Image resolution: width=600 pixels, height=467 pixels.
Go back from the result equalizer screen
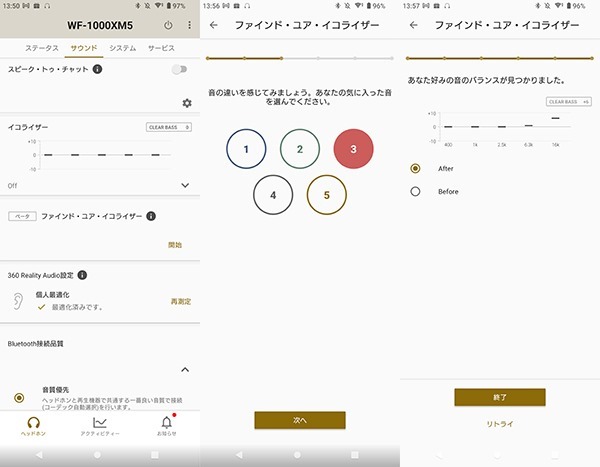414,25
